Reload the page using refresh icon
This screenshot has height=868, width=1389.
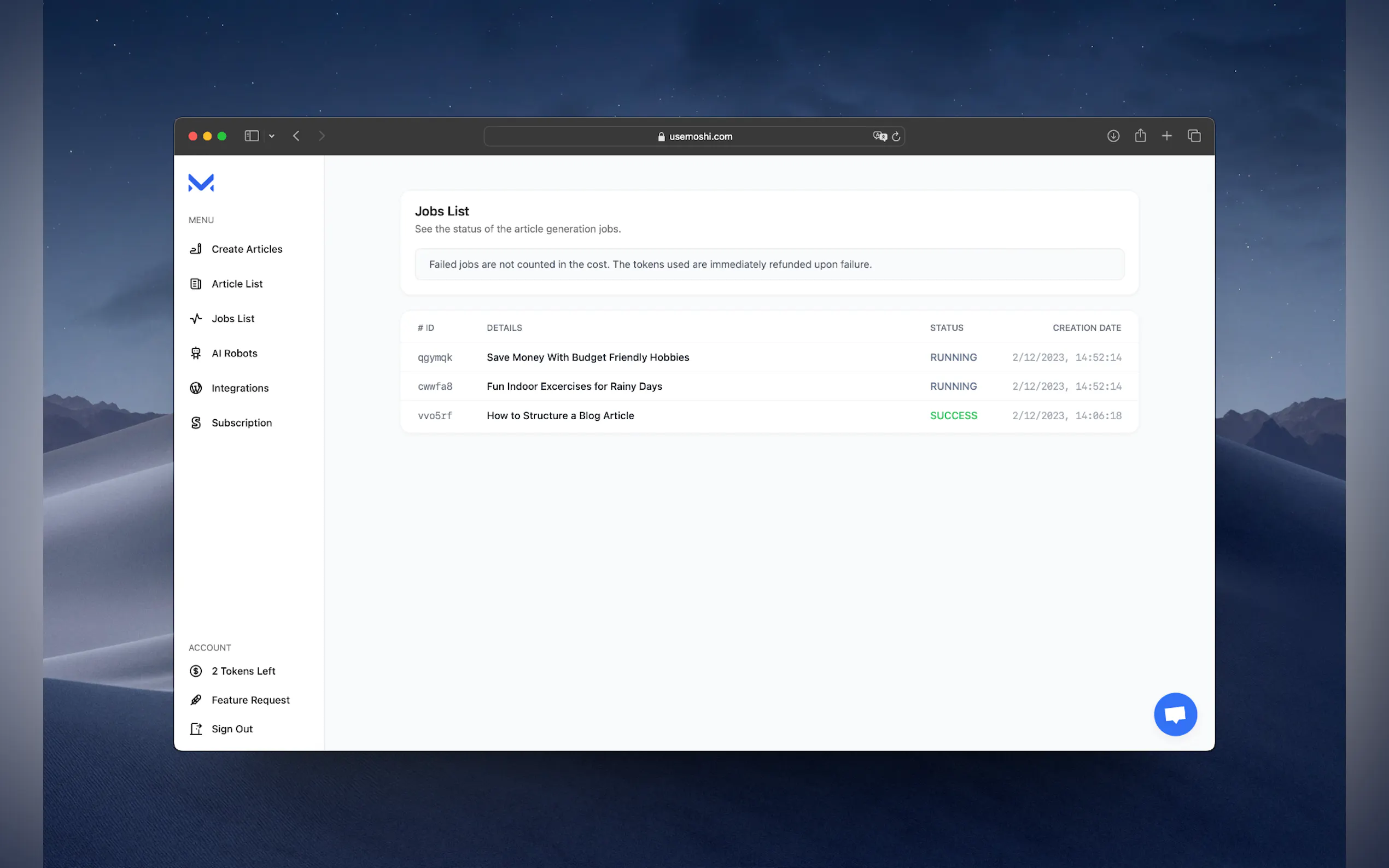tap(896, 137)
